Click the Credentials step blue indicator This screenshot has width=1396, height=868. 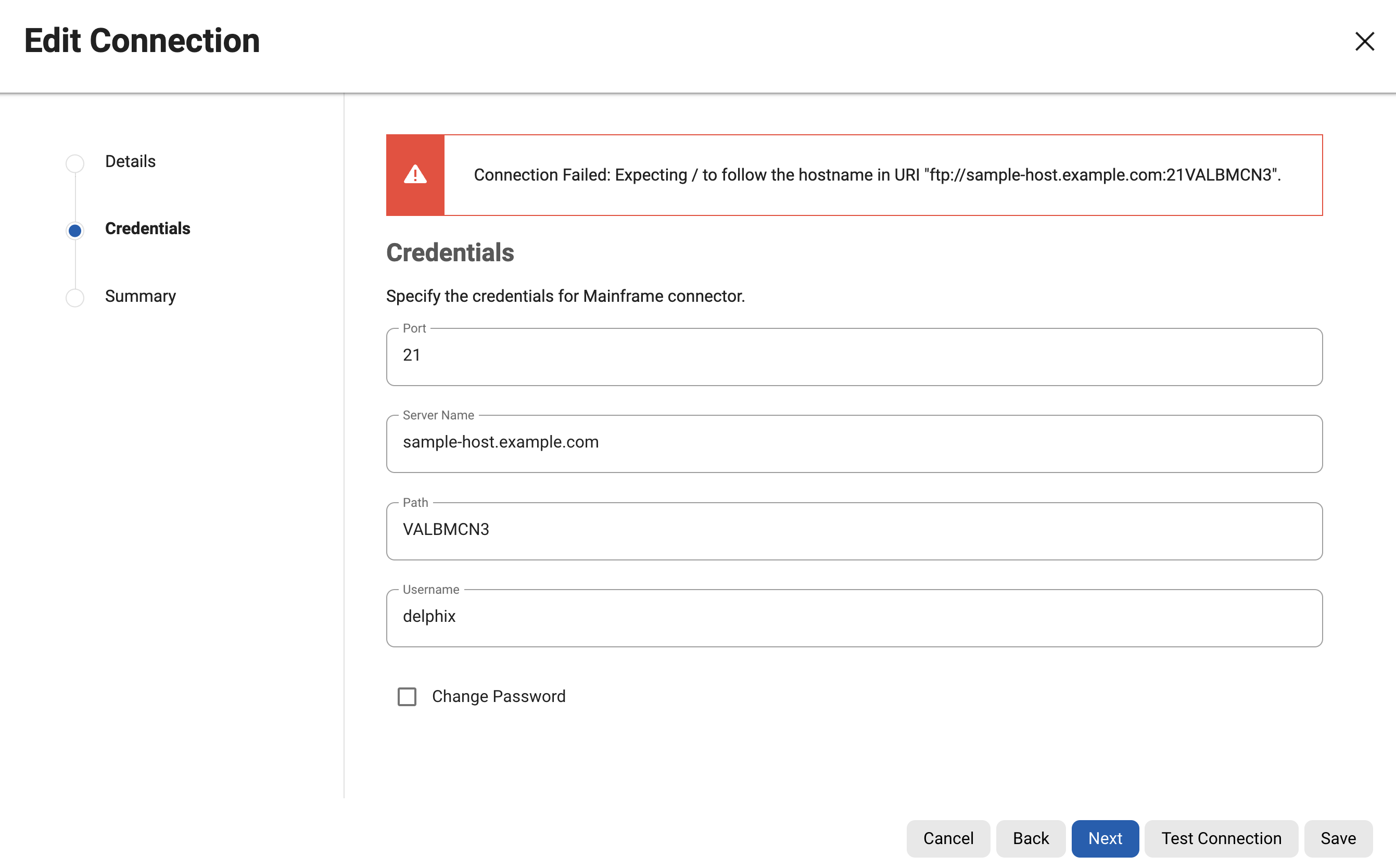coord(74,231)
